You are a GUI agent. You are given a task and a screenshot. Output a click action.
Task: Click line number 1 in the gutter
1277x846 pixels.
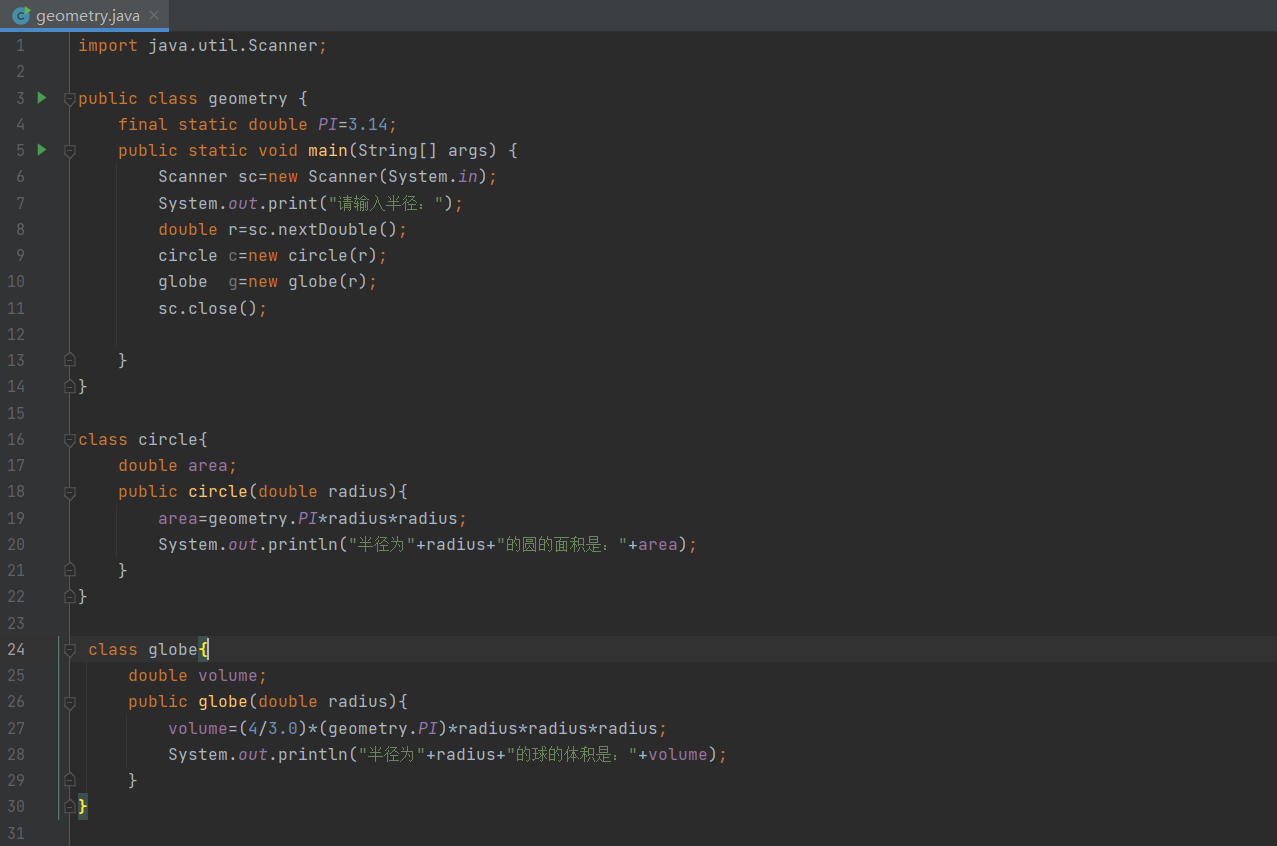pos(20,46)
